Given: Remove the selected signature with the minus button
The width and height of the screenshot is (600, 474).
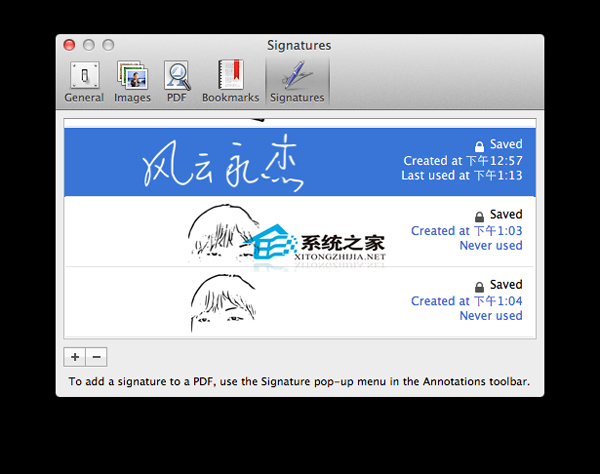Looking at the screenshot, I should pos(96,357).
